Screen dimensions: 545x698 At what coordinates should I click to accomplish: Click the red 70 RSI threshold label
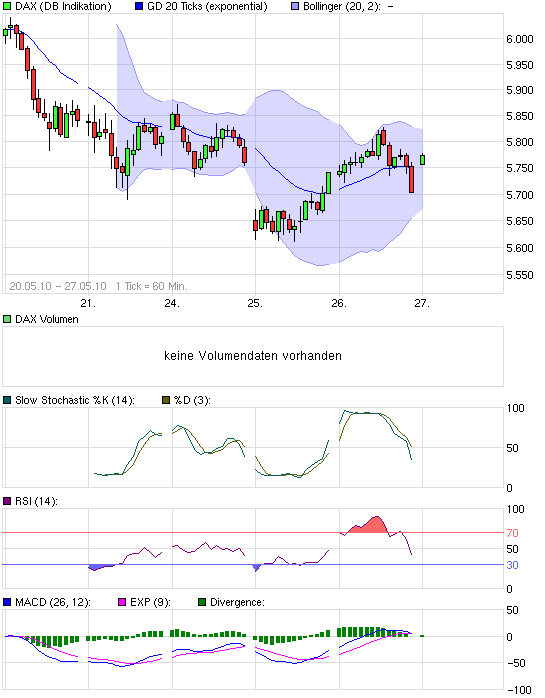tap(512, 533)
